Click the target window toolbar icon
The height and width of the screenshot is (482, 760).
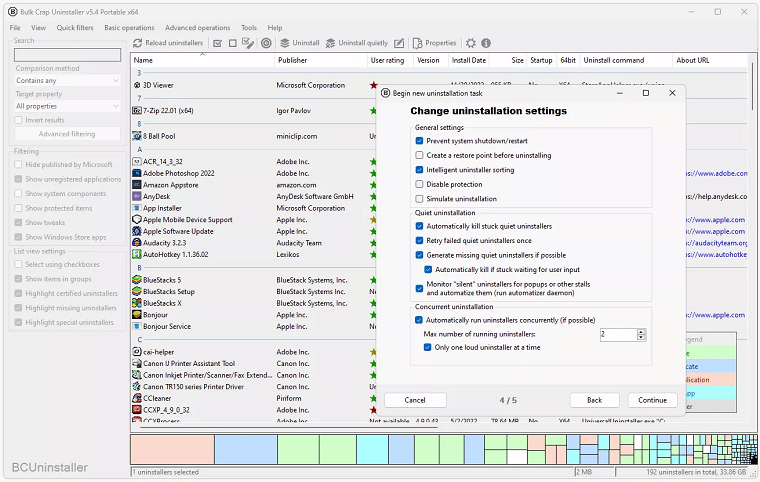point(266,43)
